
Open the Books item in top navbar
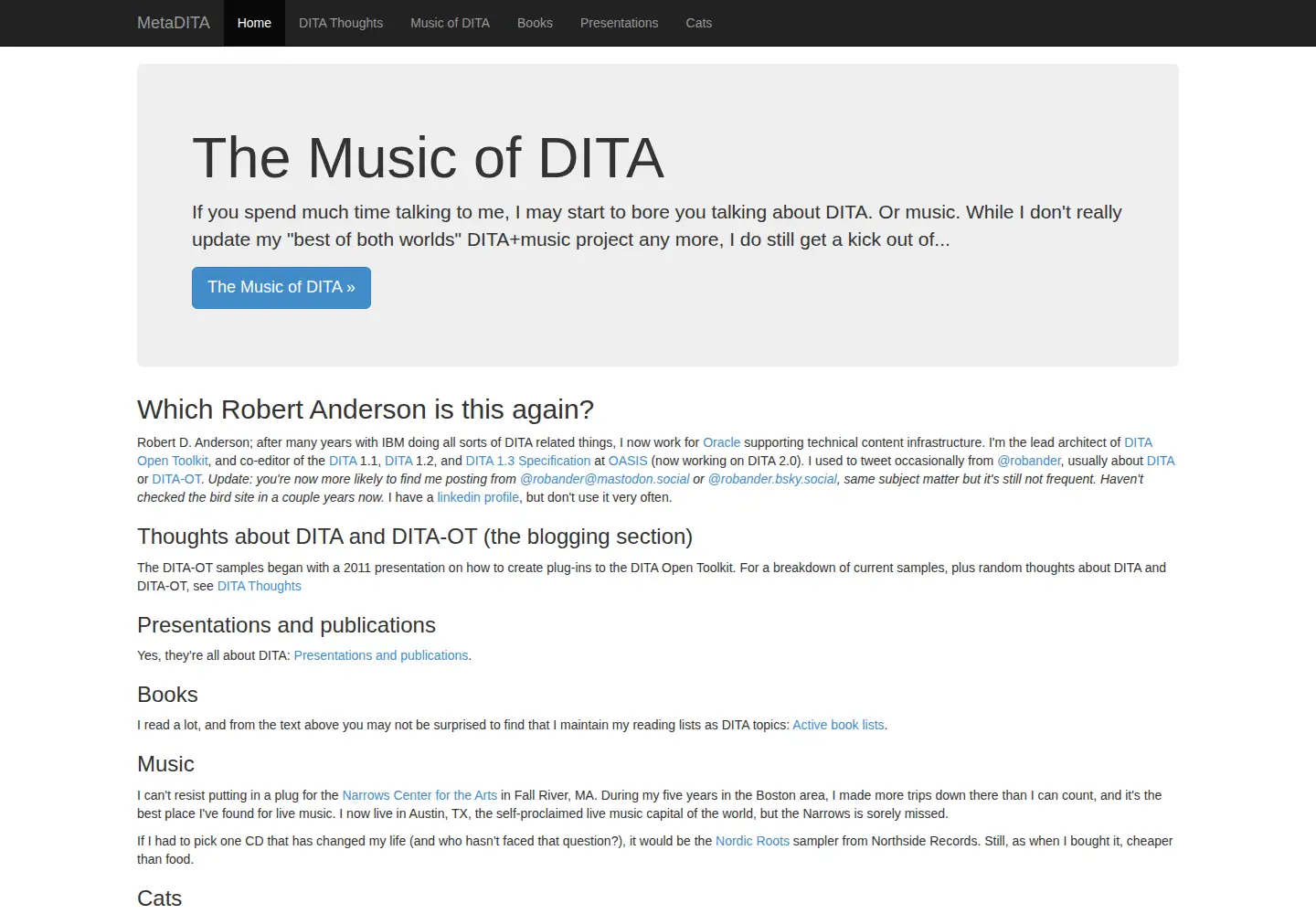(535, 23)
